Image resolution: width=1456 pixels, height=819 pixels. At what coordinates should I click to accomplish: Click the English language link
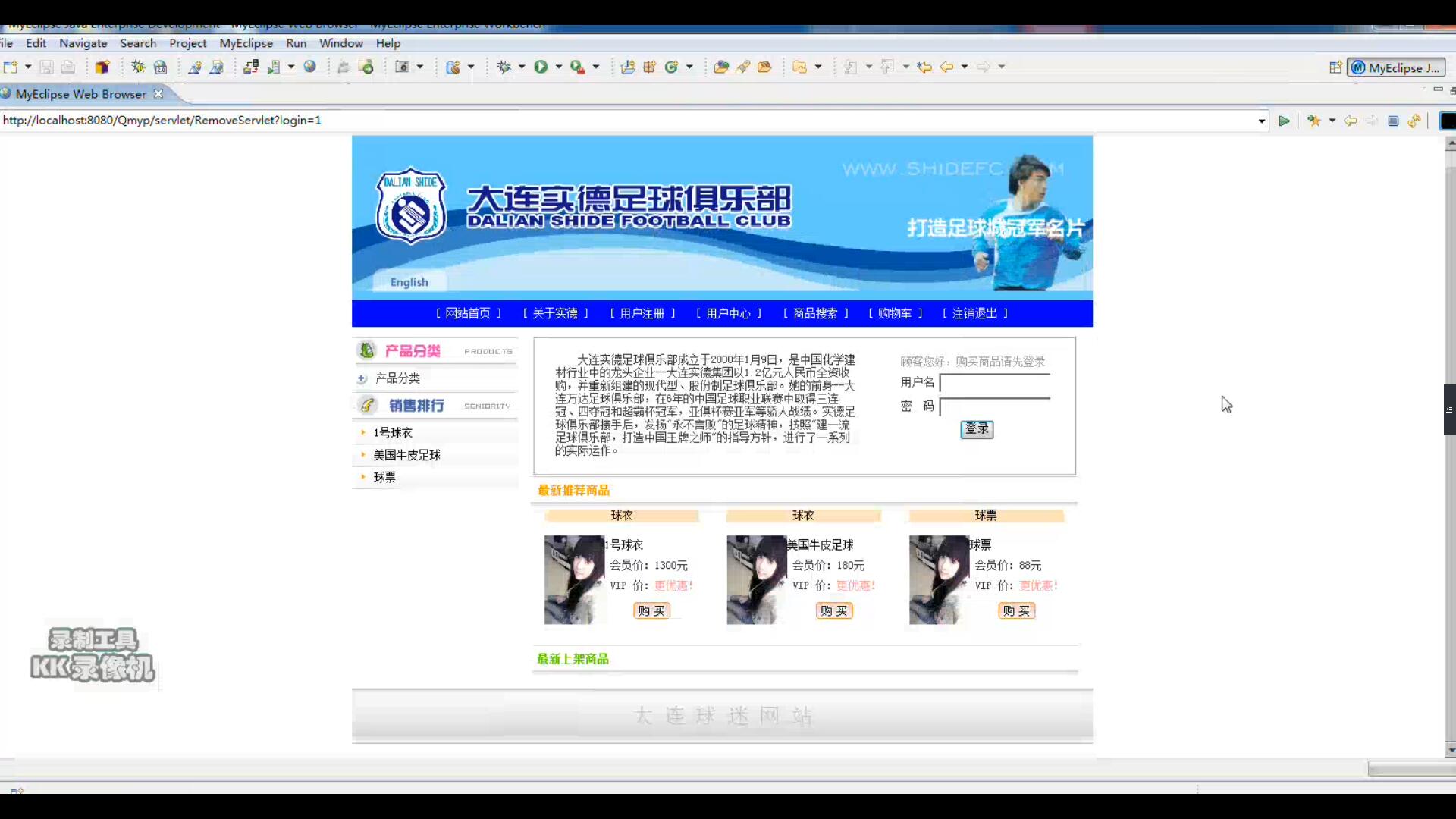(x=409, y=282)
